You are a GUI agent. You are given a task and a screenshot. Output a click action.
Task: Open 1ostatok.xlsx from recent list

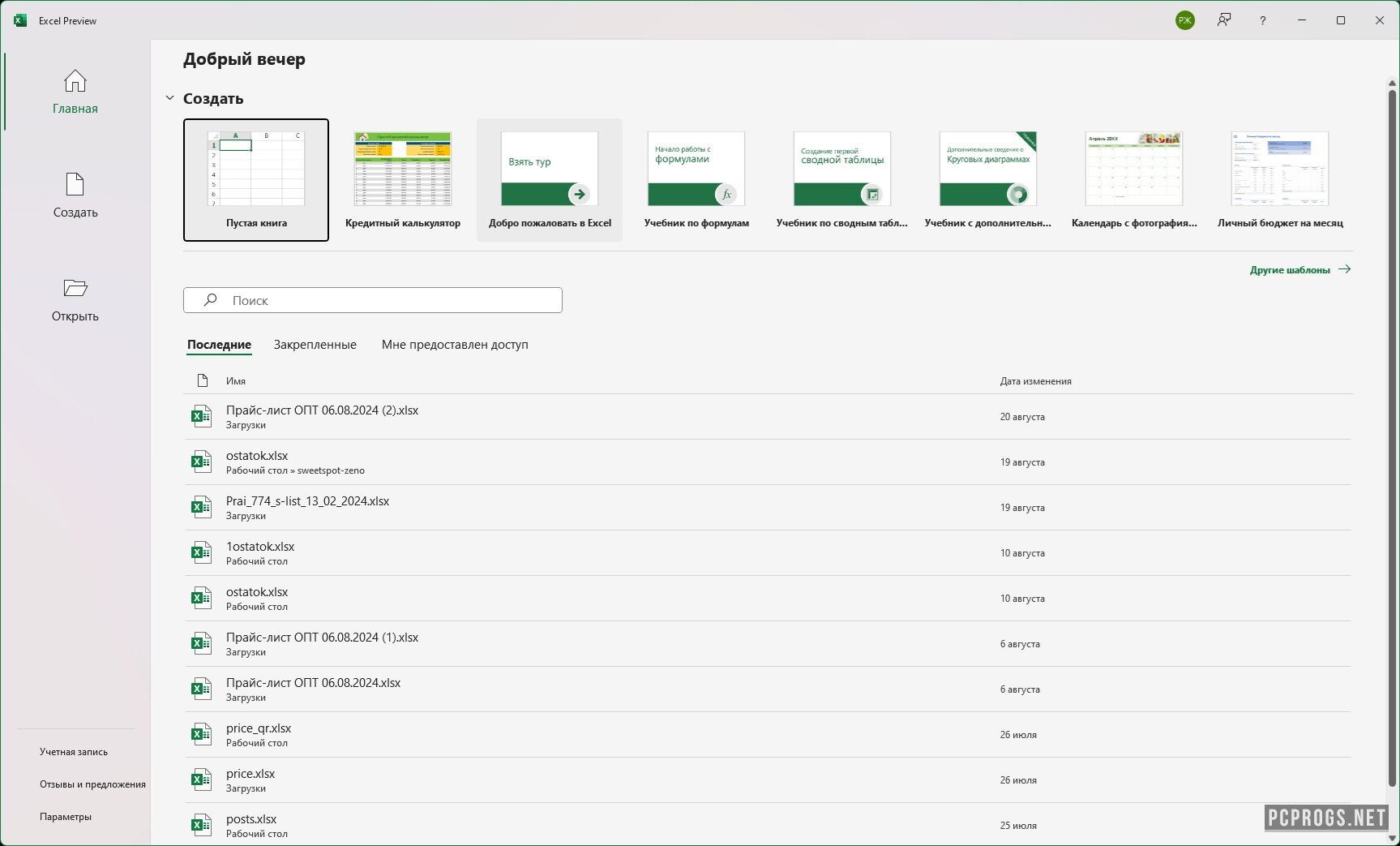point(260,547)
